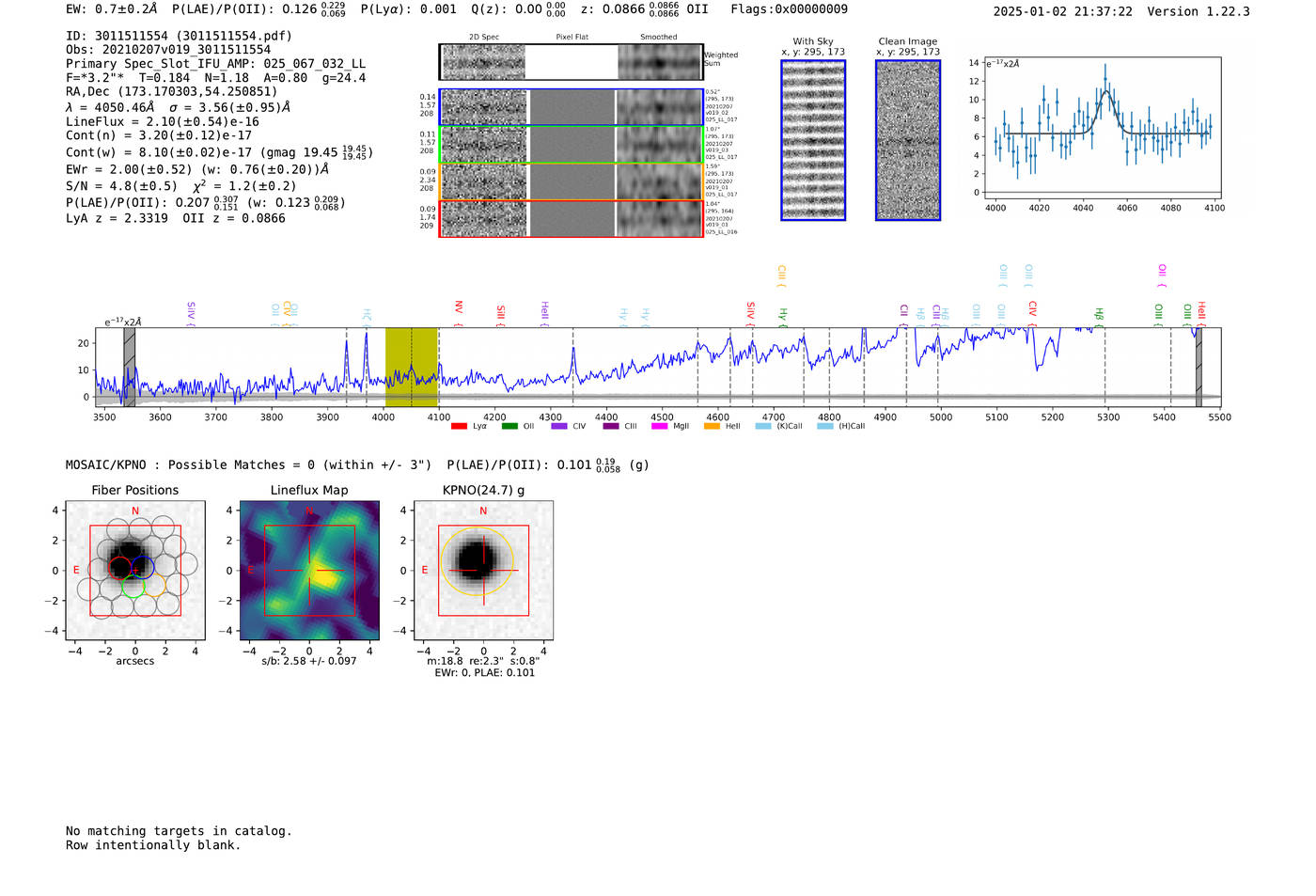Click the (H)CaII legend swatch
This screenshot has height=896, width=1316.
pos(825,426)
